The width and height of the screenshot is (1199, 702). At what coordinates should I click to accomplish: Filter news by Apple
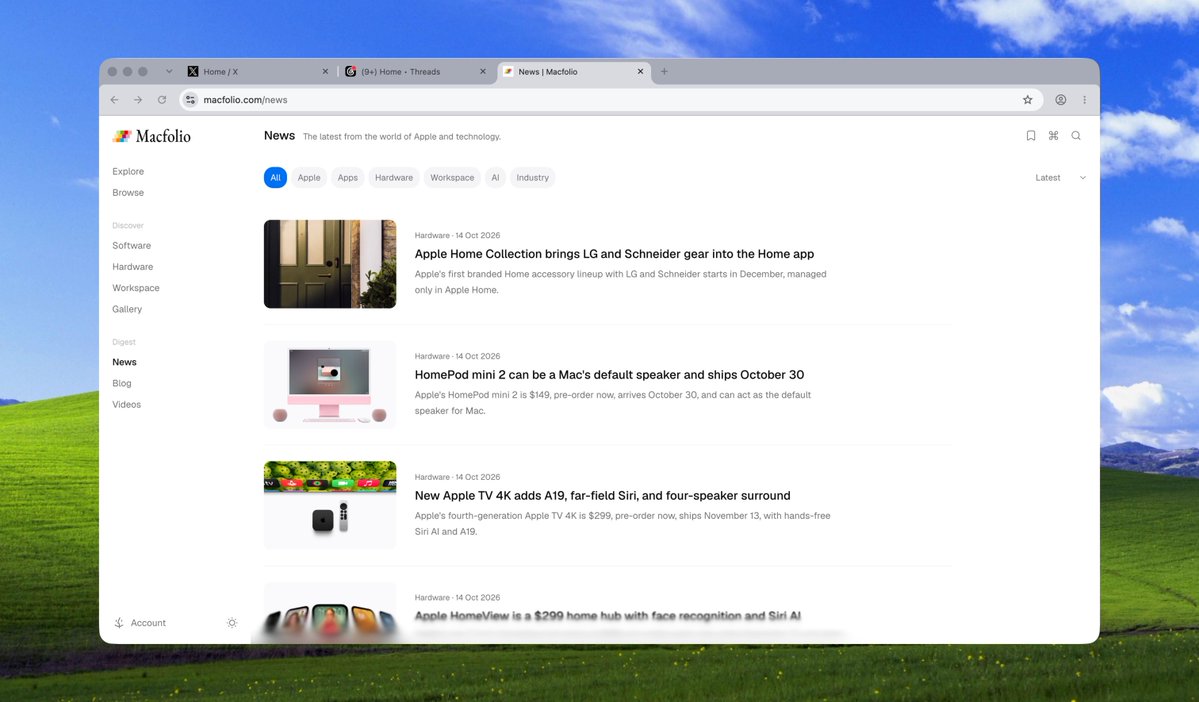[x=309, y=177]
